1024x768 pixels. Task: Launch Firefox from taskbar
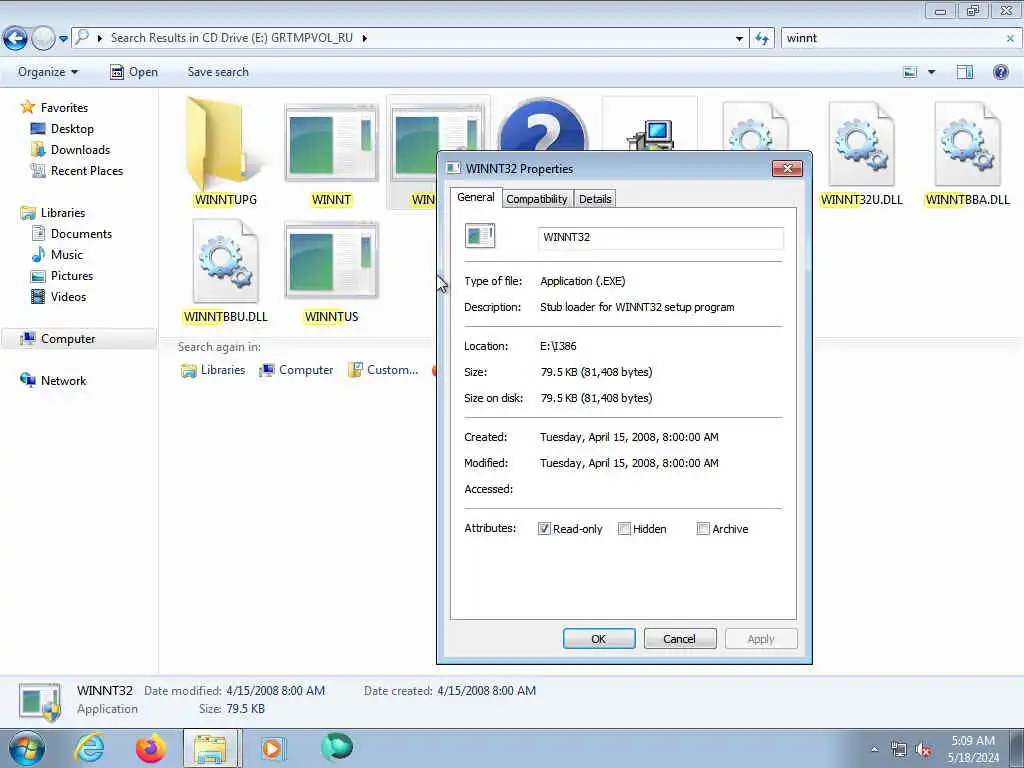[x=151, y=748]
